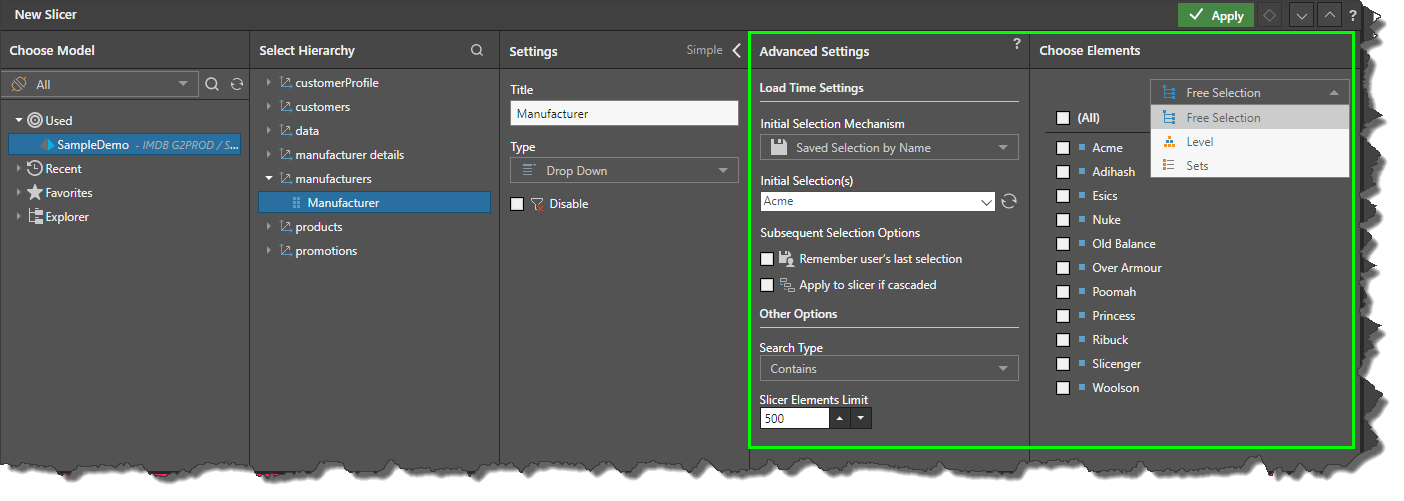Click the search icon in Select Hierarchy

click(x=477, y=50)
